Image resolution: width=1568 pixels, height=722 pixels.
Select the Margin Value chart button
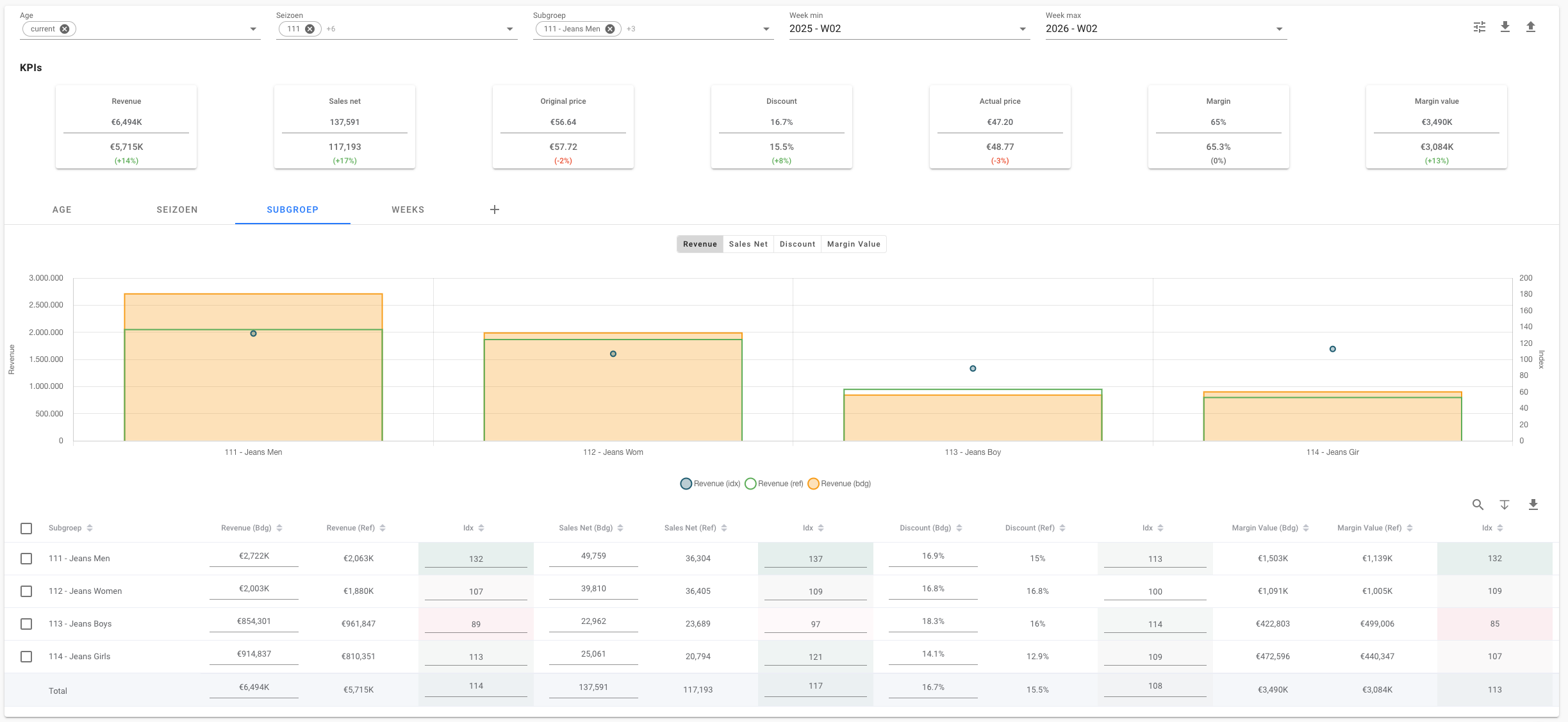point(854,244)
